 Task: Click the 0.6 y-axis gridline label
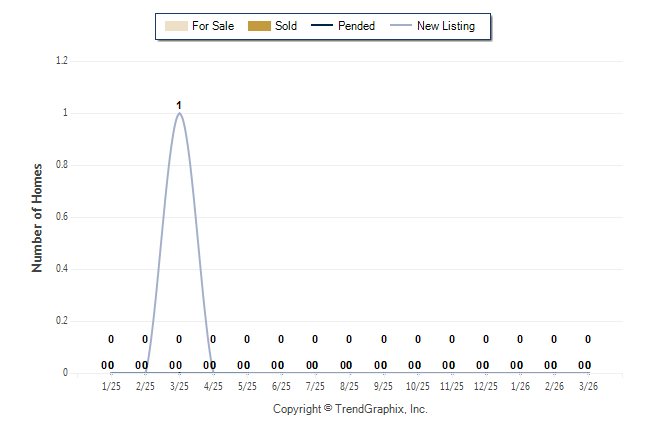tap(61, 217)
